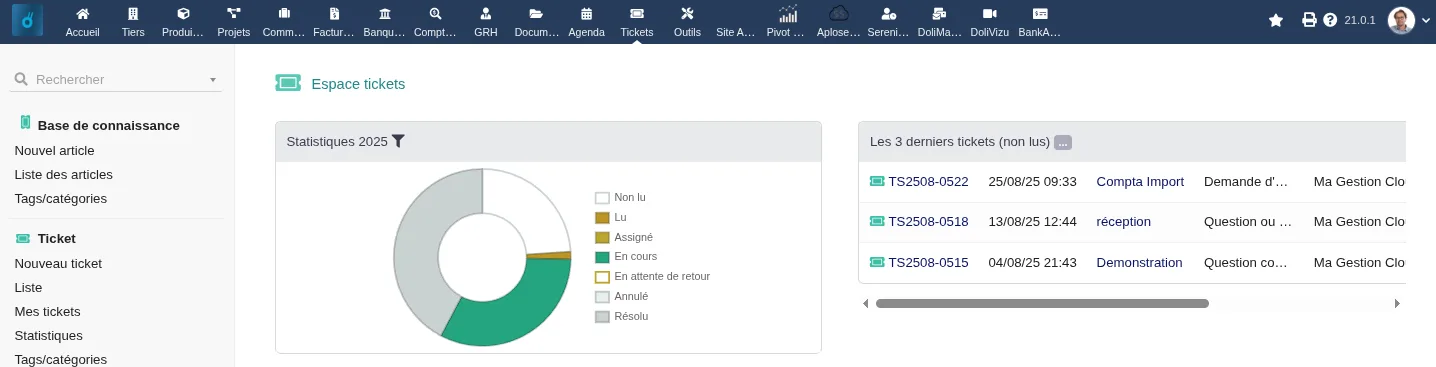The image size is (1436, 367).
Task: Open the Facturation invoice icon menu
Action: point(334,14)
